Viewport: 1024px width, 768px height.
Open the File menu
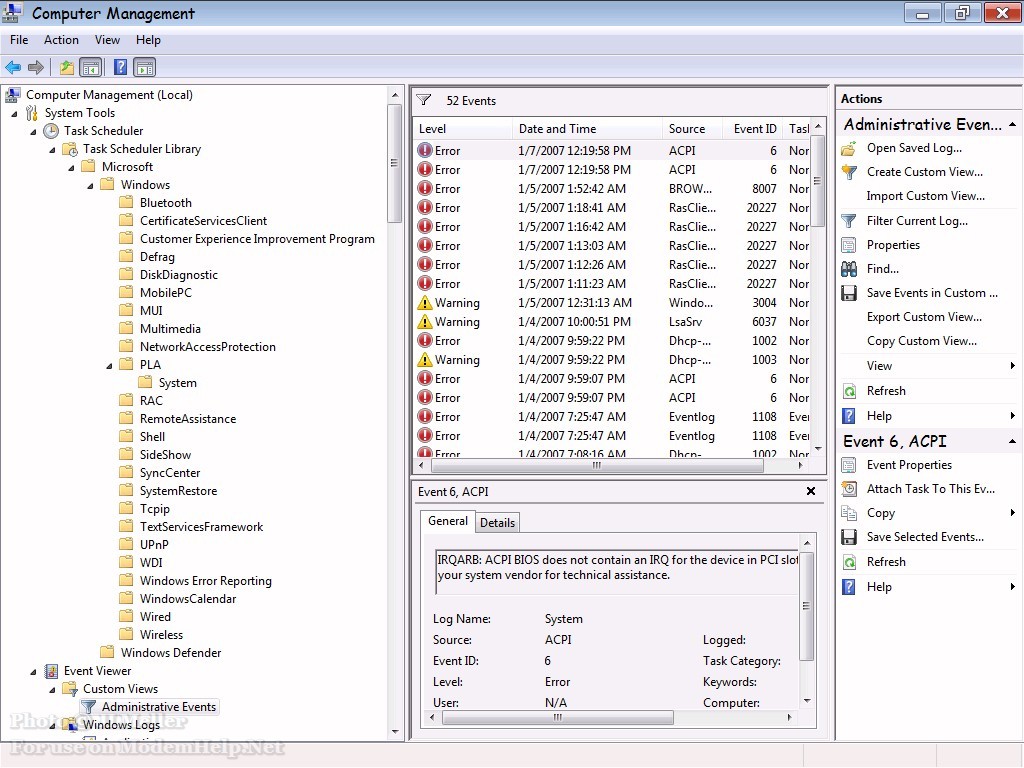pos(19,40)
